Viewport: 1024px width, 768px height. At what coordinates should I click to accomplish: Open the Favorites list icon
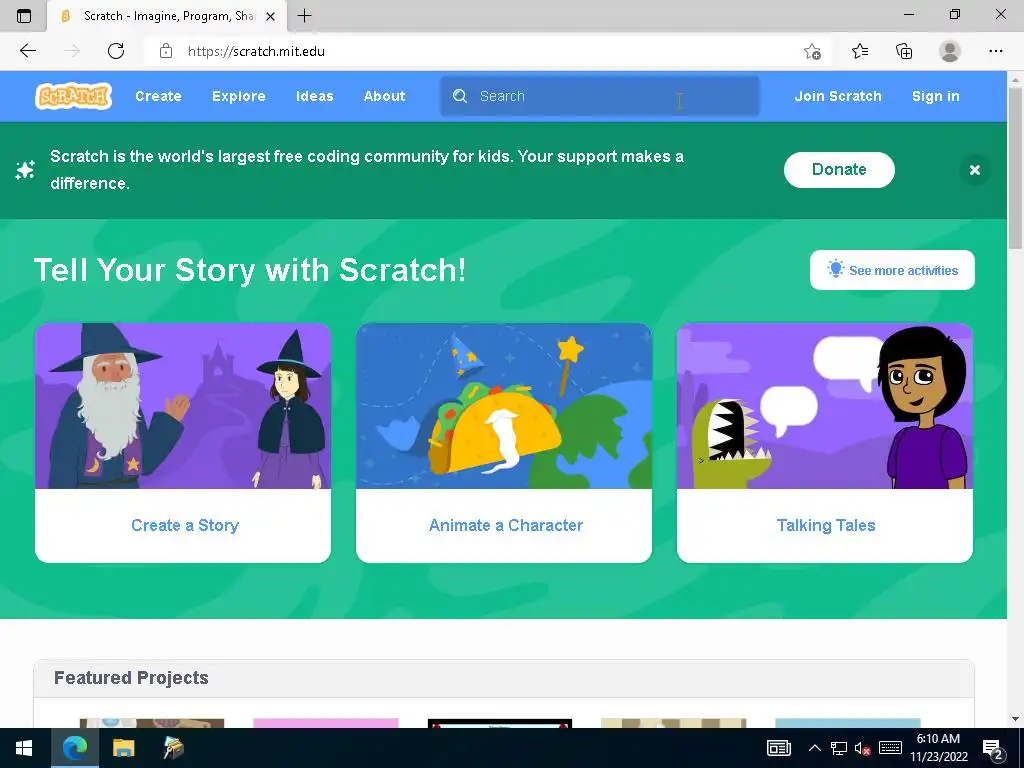859,51
